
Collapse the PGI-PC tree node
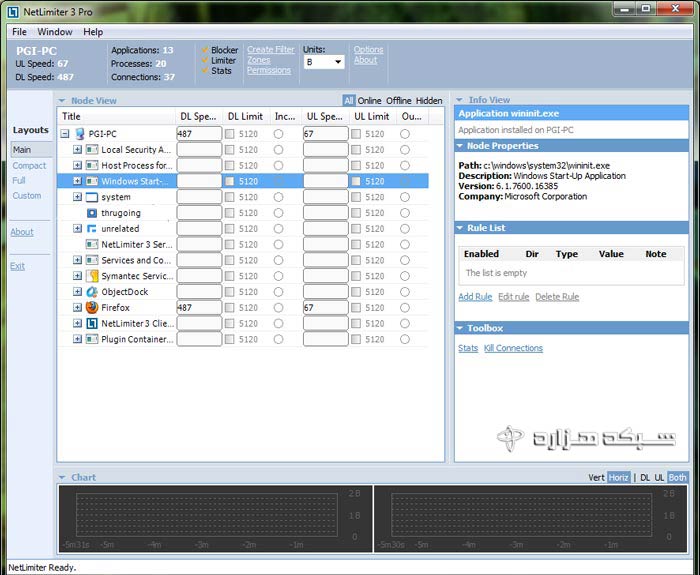(65, 134)
